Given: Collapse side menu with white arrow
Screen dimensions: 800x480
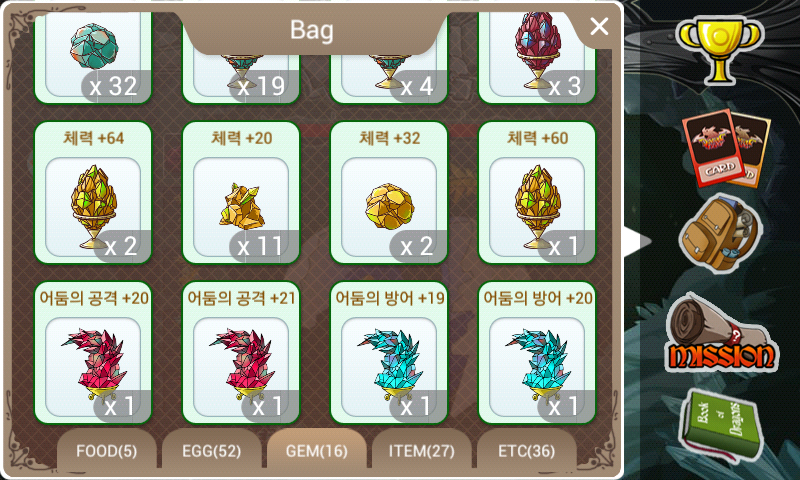Looking at the screenshot, I should tap(637, 241).
